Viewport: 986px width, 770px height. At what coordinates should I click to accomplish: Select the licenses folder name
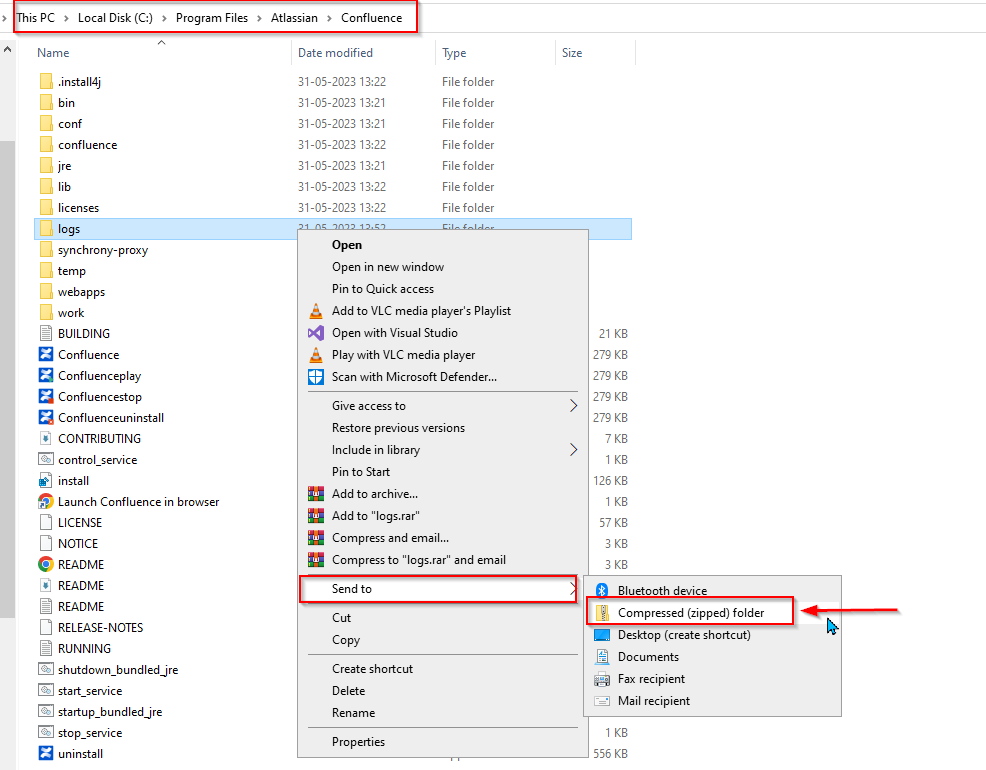(79, 208)
